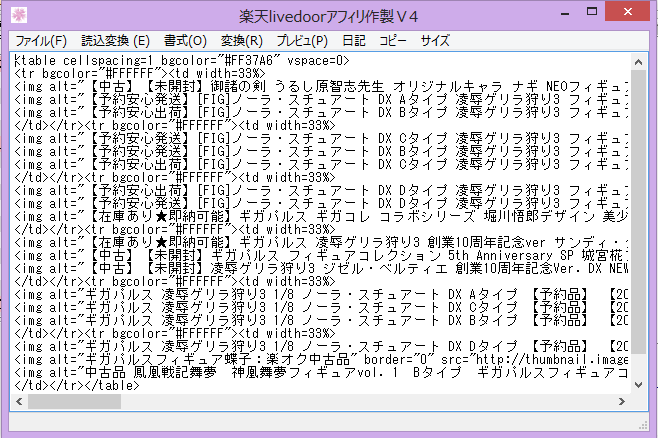
Task: Open the ファイル(F) menu
Action: point(41,41)
